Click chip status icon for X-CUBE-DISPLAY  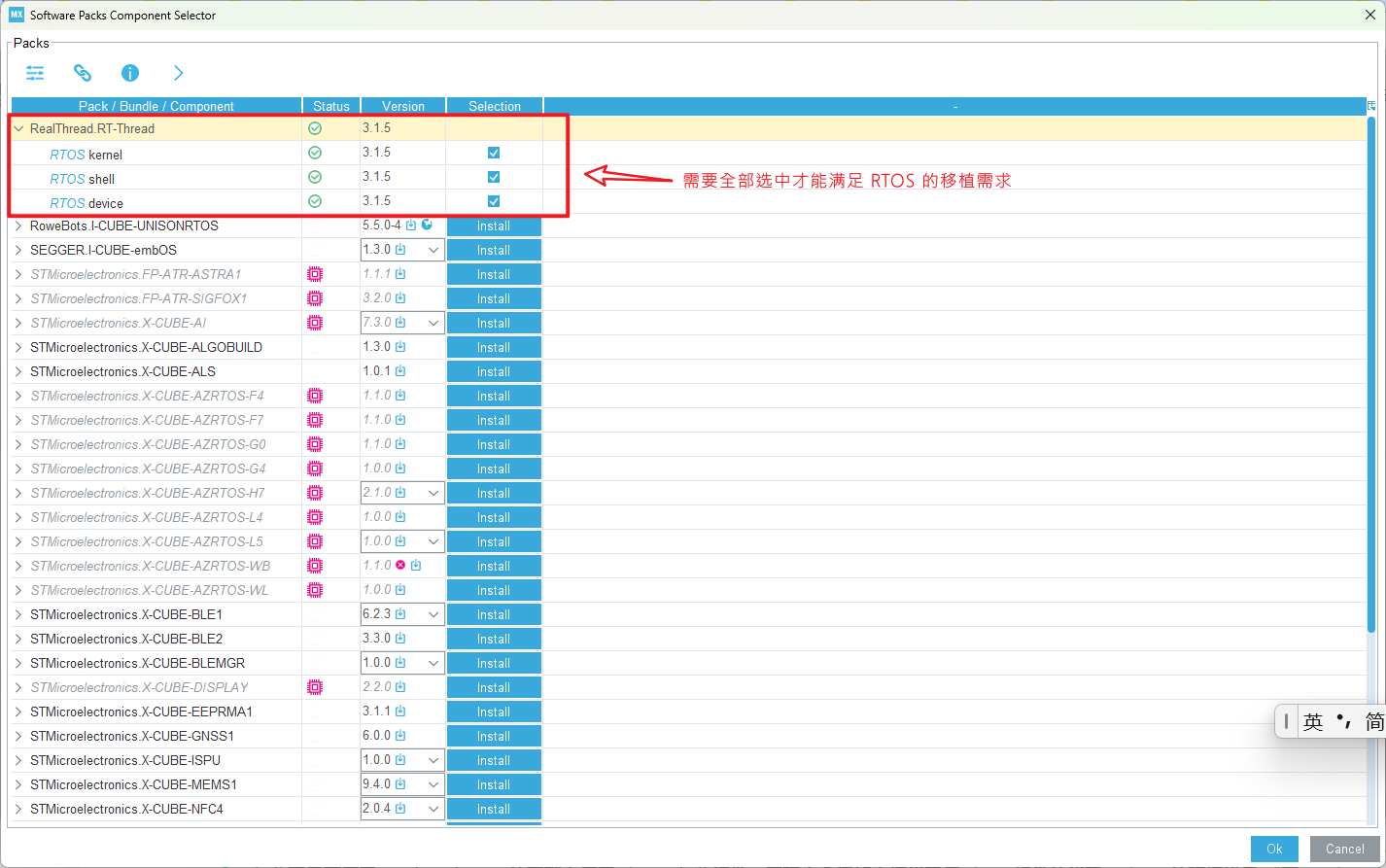click(315, 687)
